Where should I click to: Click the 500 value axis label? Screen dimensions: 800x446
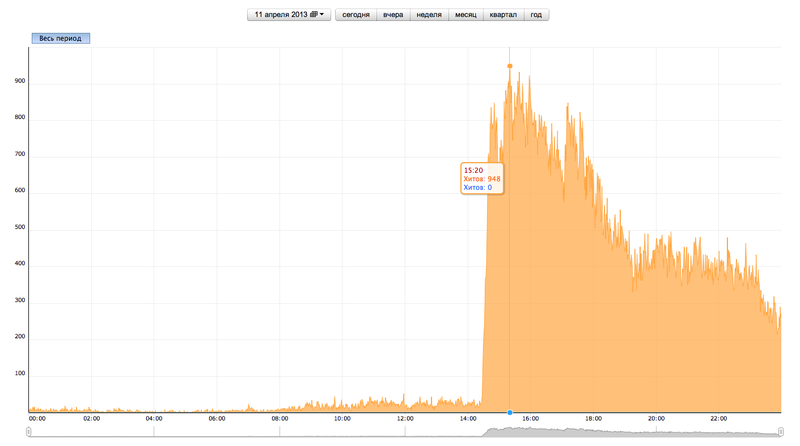pos(20,227)
